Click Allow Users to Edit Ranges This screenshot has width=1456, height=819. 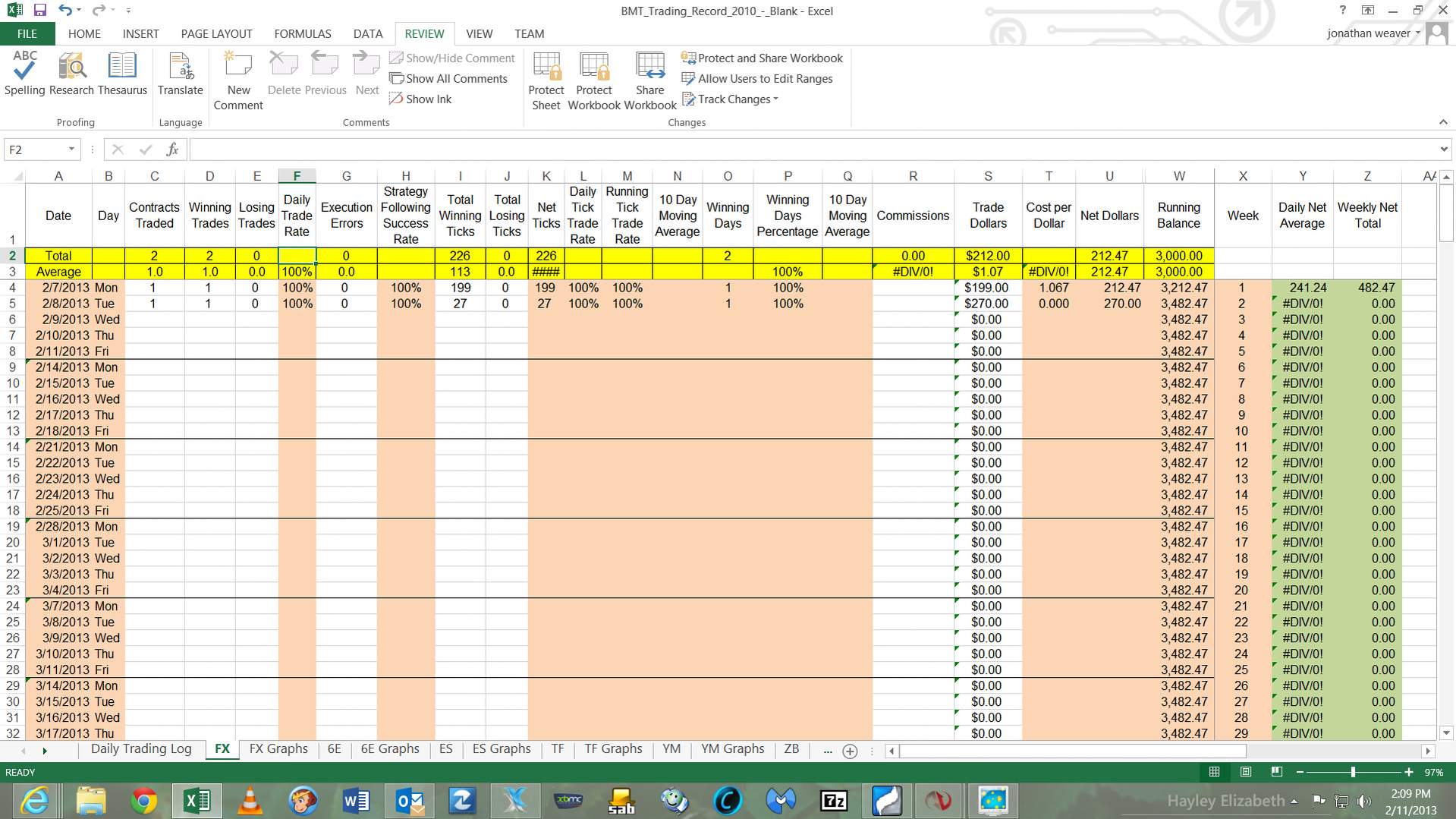coord(757,78)
